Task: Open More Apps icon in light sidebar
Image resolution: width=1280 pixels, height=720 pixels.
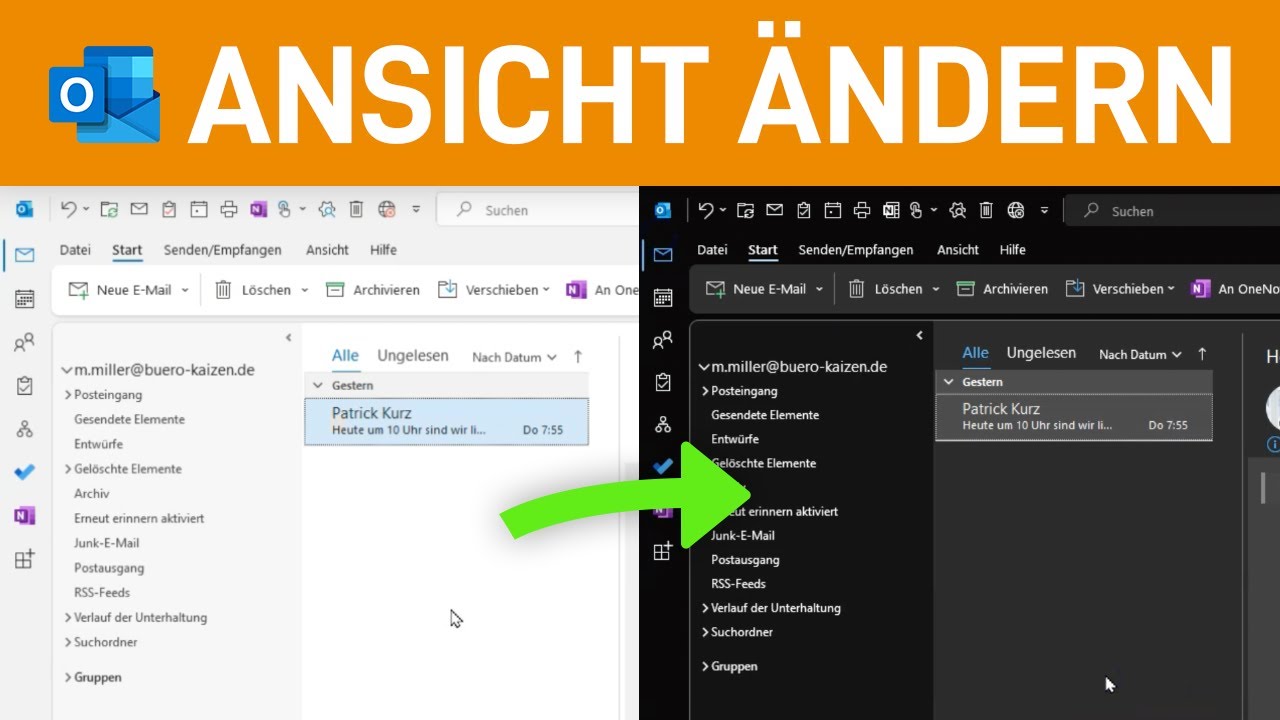Action: [x=25, y=559]
